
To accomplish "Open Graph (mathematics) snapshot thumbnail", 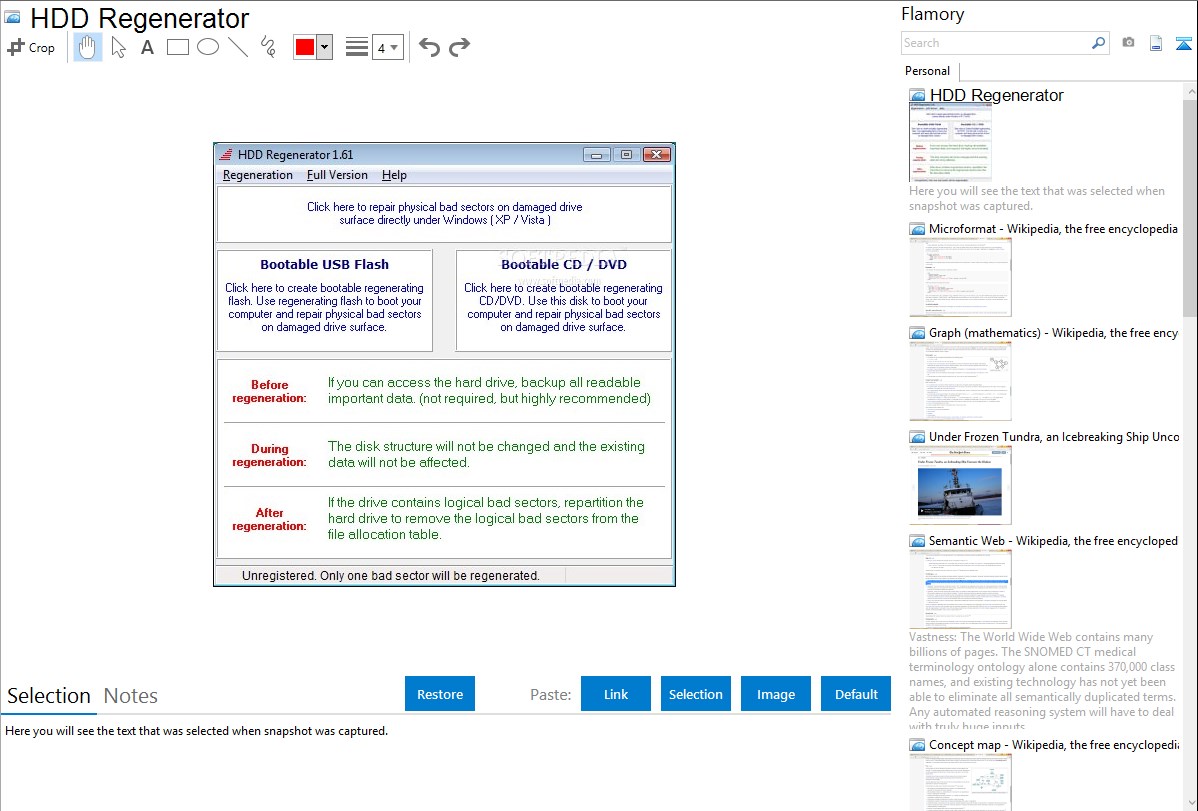I will point(960,381).
